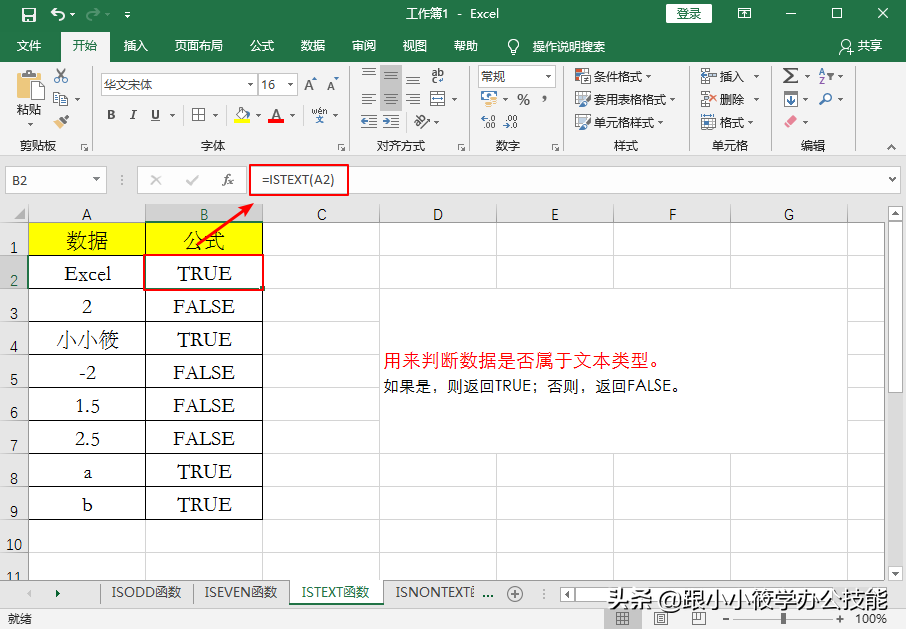The width and height of the screenshot is (906, 629).
Task: Open the ISEVEN函数 sheet
Action: point(240,593)
